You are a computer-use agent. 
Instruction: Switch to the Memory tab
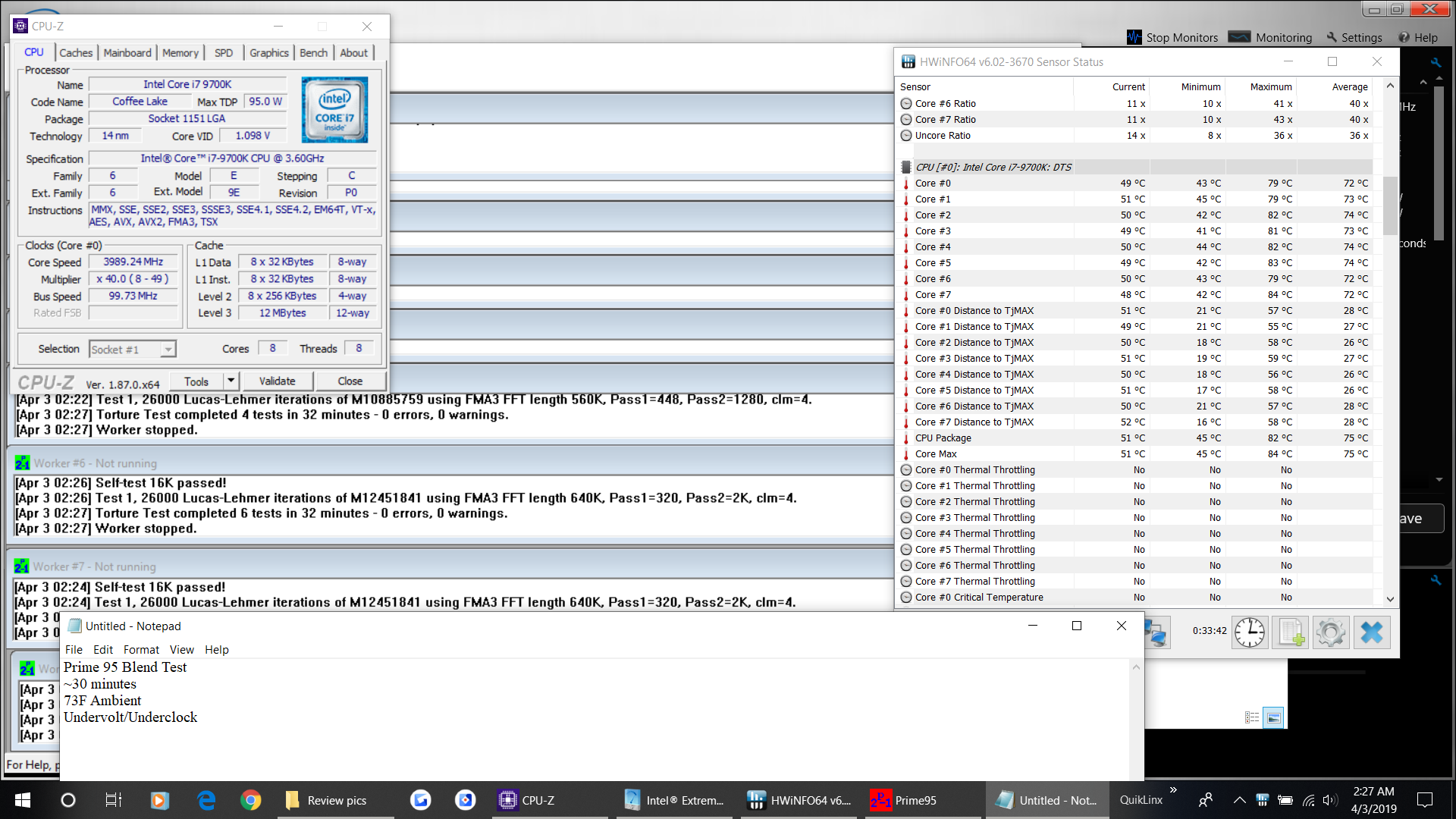click(x=180, y=52)
